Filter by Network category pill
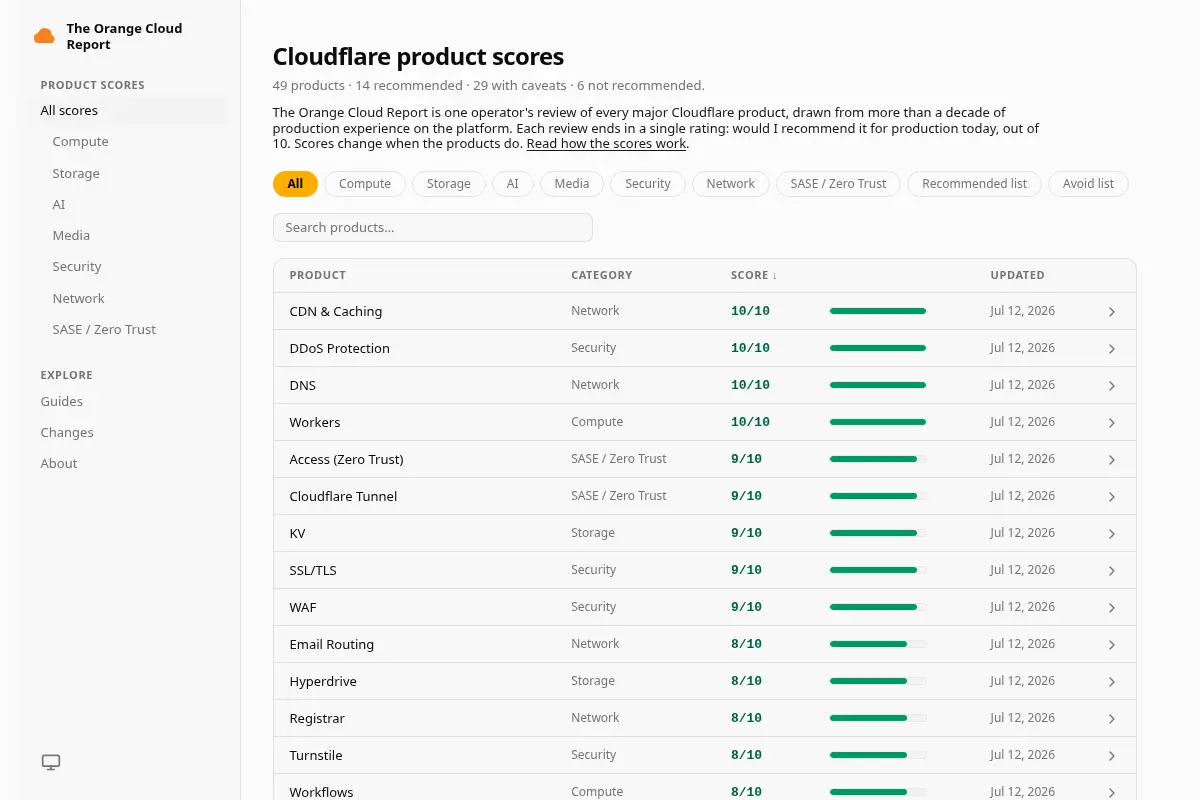The height and width of the screenshot is (800, 1200). [731, 184]
